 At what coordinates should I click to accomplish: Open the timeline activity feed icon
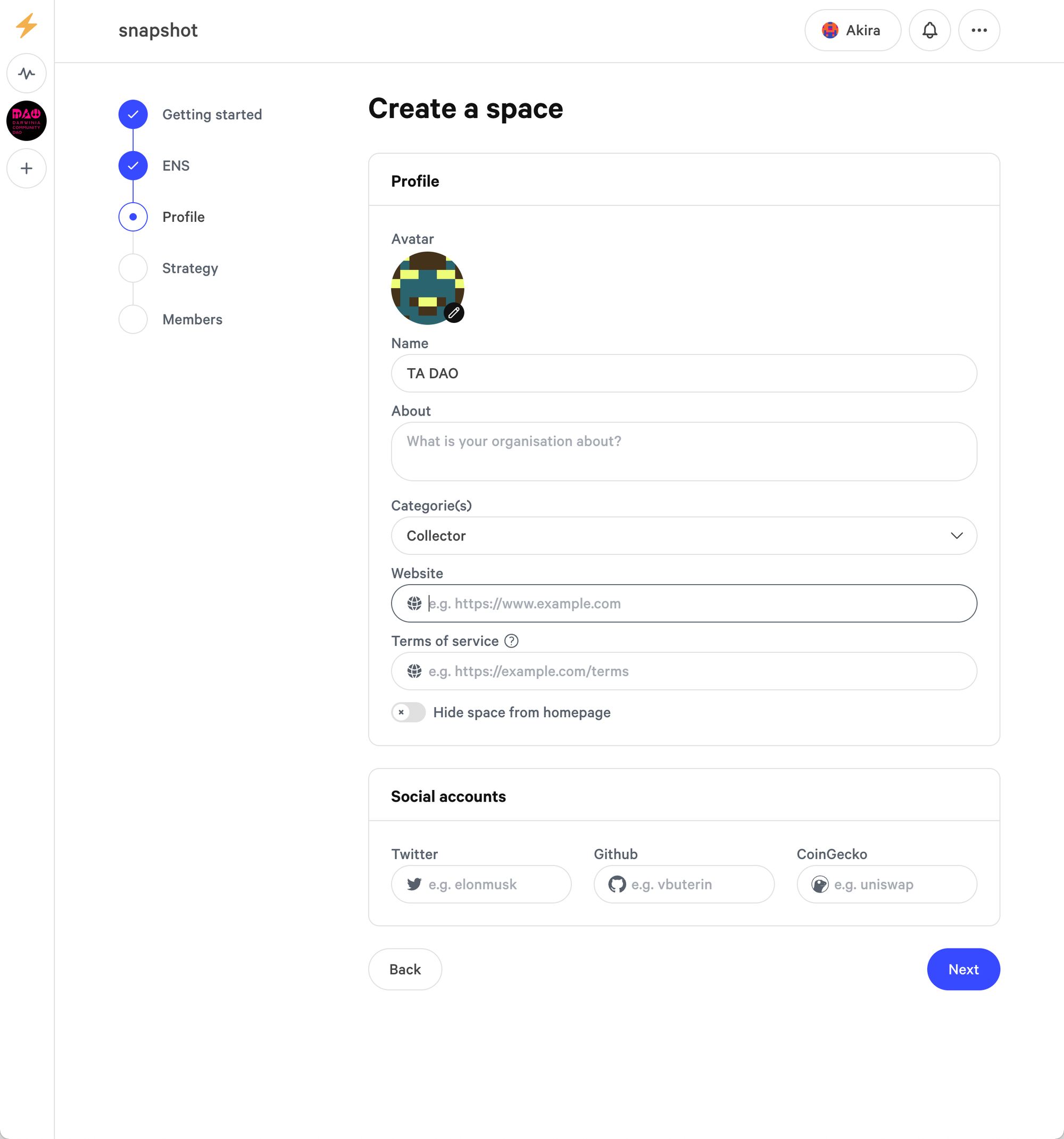click(27, 73)
